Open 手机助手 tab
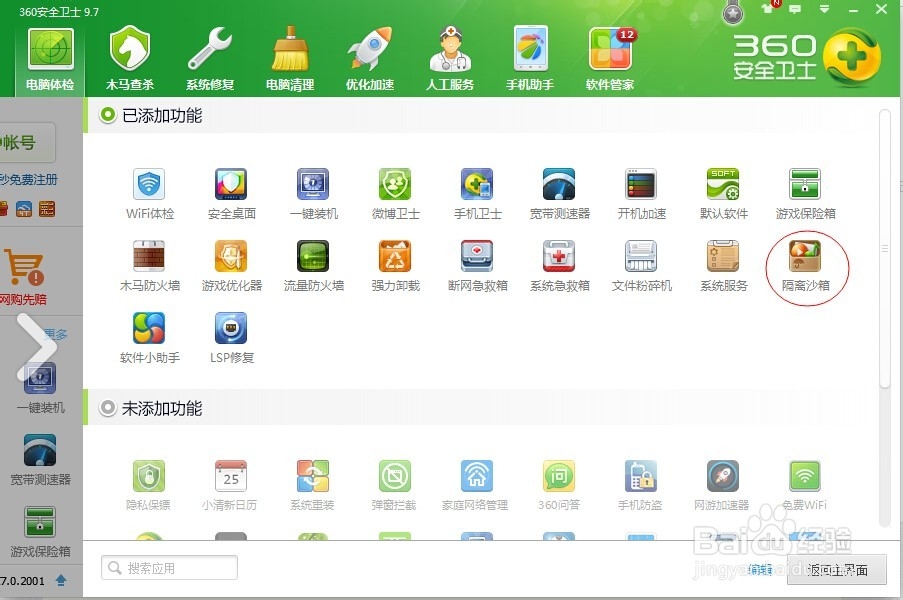Viewport: 903px width, 600px height. (x=530, y=59)
